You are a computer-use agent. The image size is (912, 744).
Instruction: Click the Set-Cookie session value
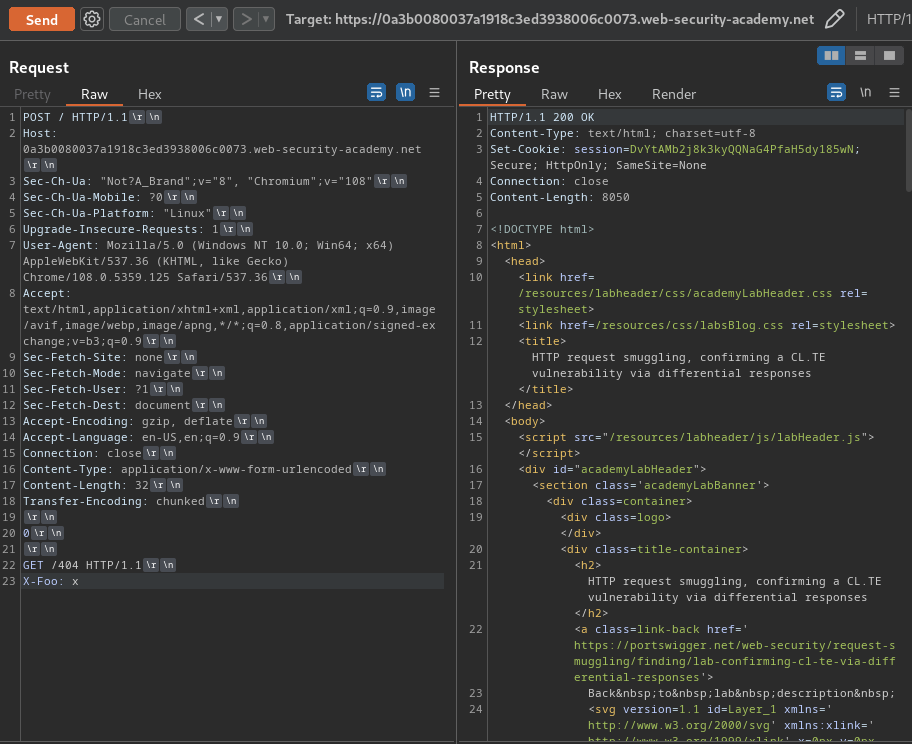742,149
